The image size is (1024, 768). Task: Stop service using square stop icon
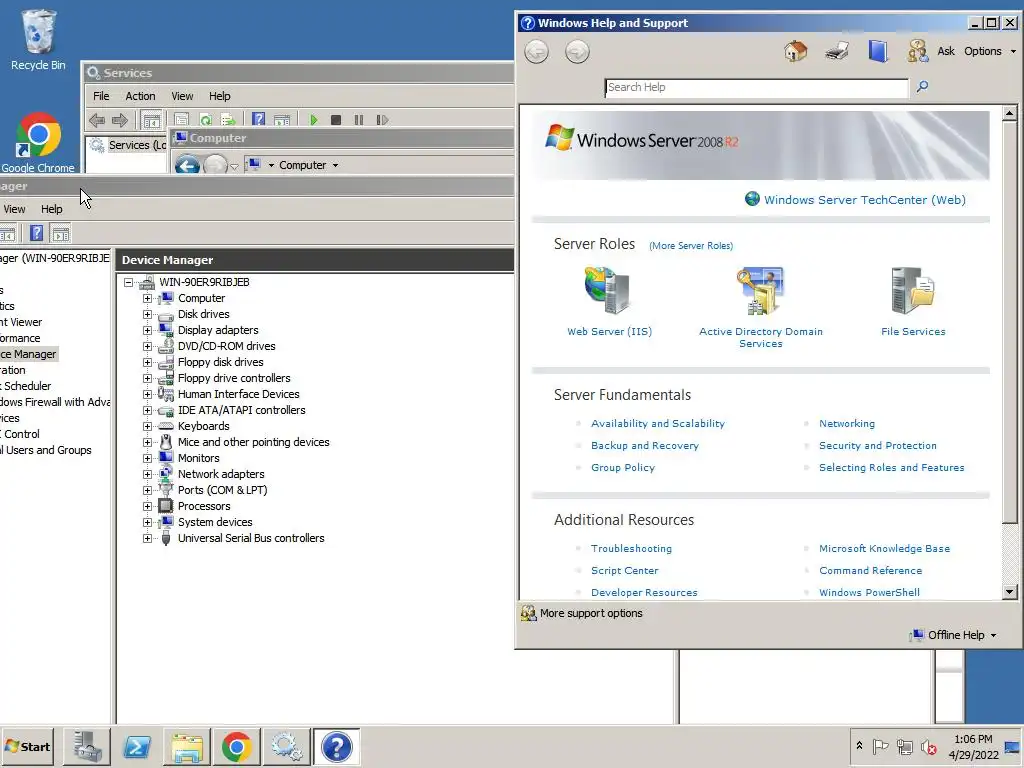pyautogui.click(x=336, y=120)
